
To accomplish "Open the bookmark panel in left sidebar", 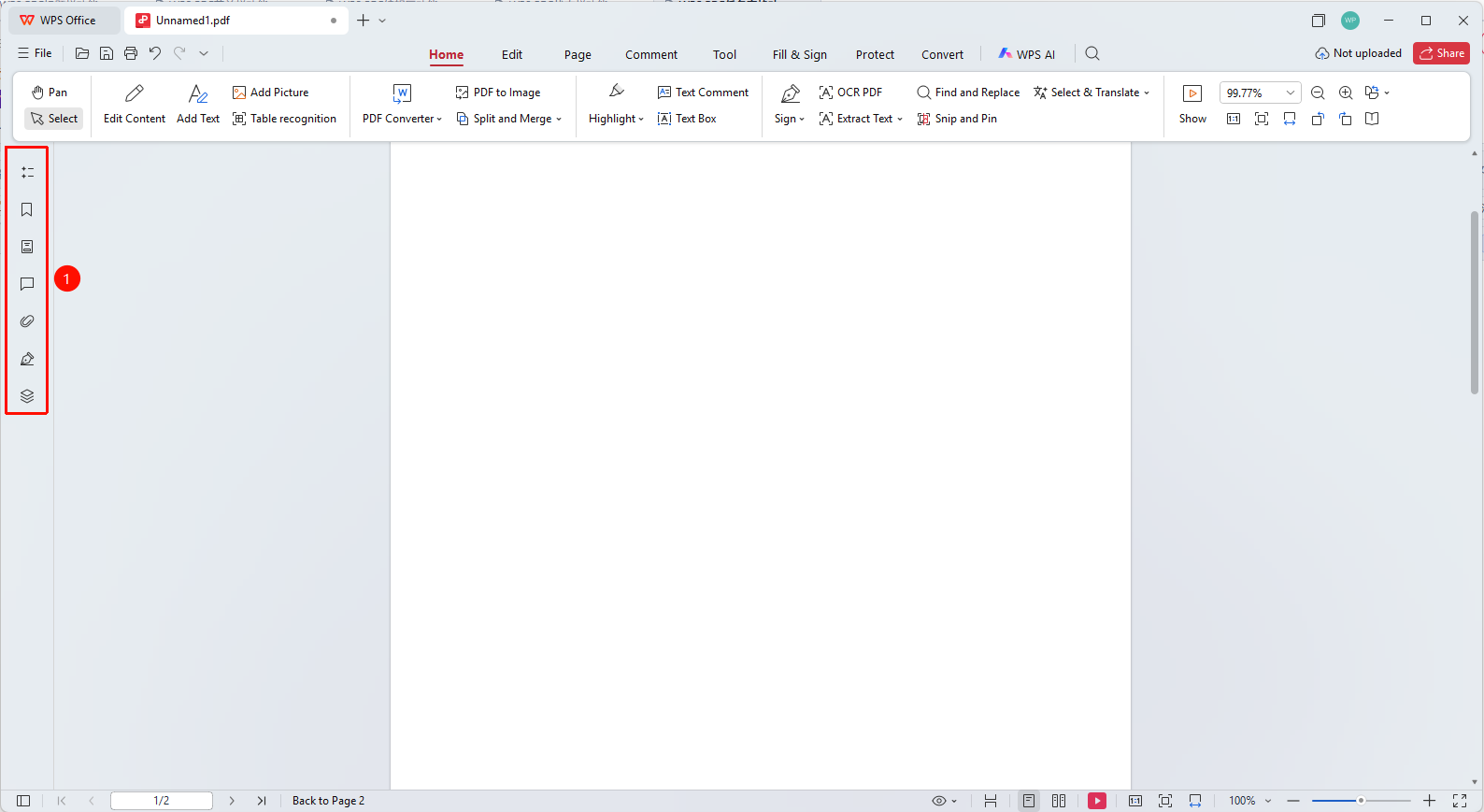I will [27, 209].
